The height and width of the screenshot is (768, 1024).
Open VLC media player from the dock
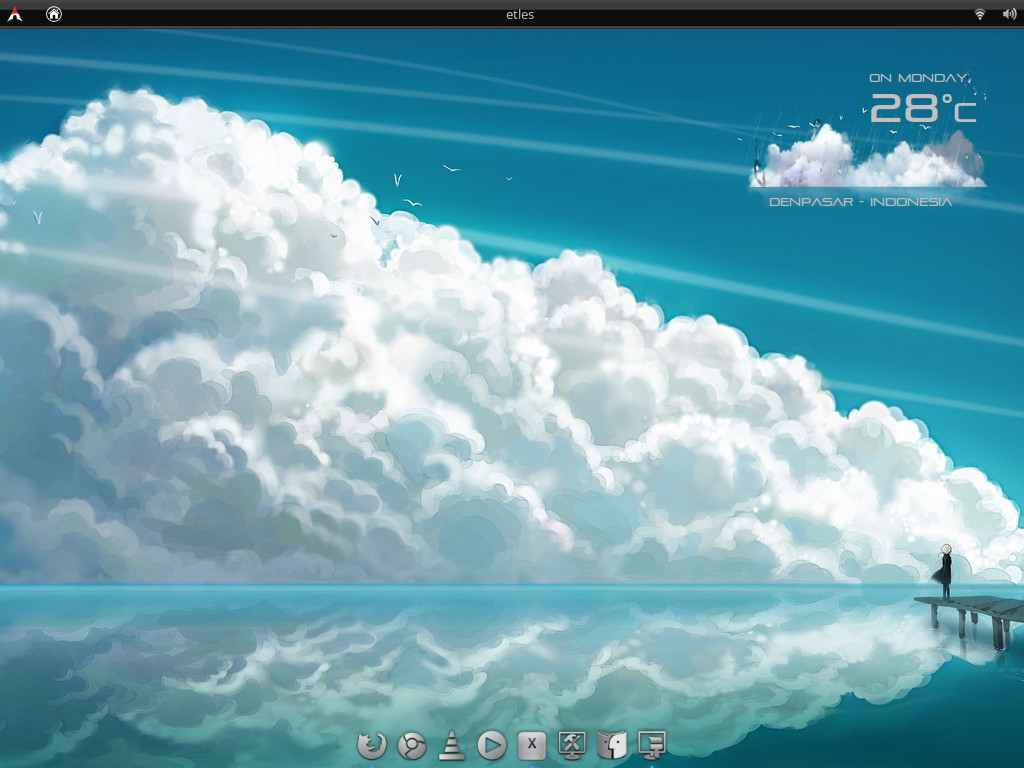point(451,745)
